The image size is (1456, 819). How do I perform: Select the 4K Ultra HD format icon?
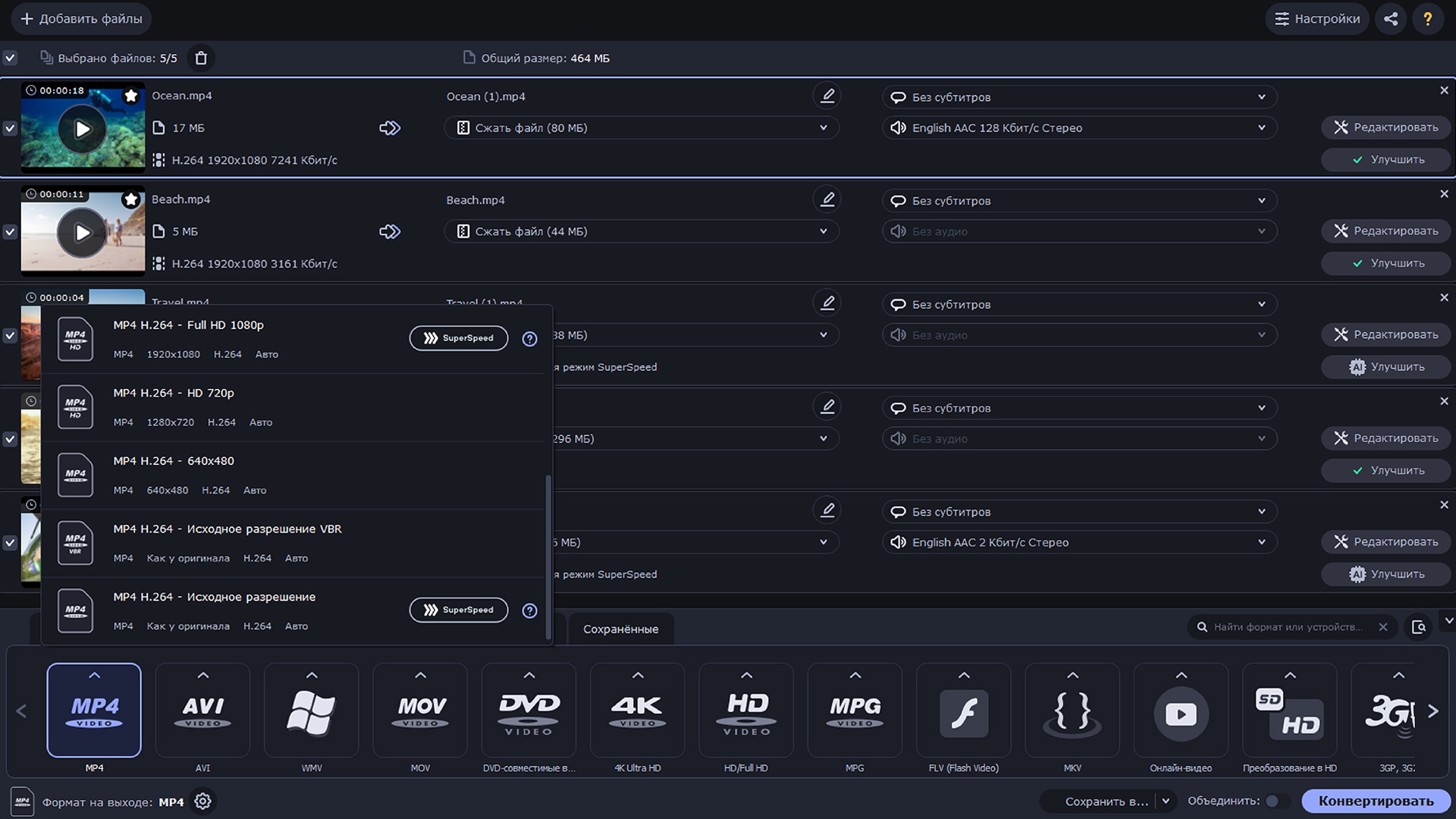[x=637, y=711]
